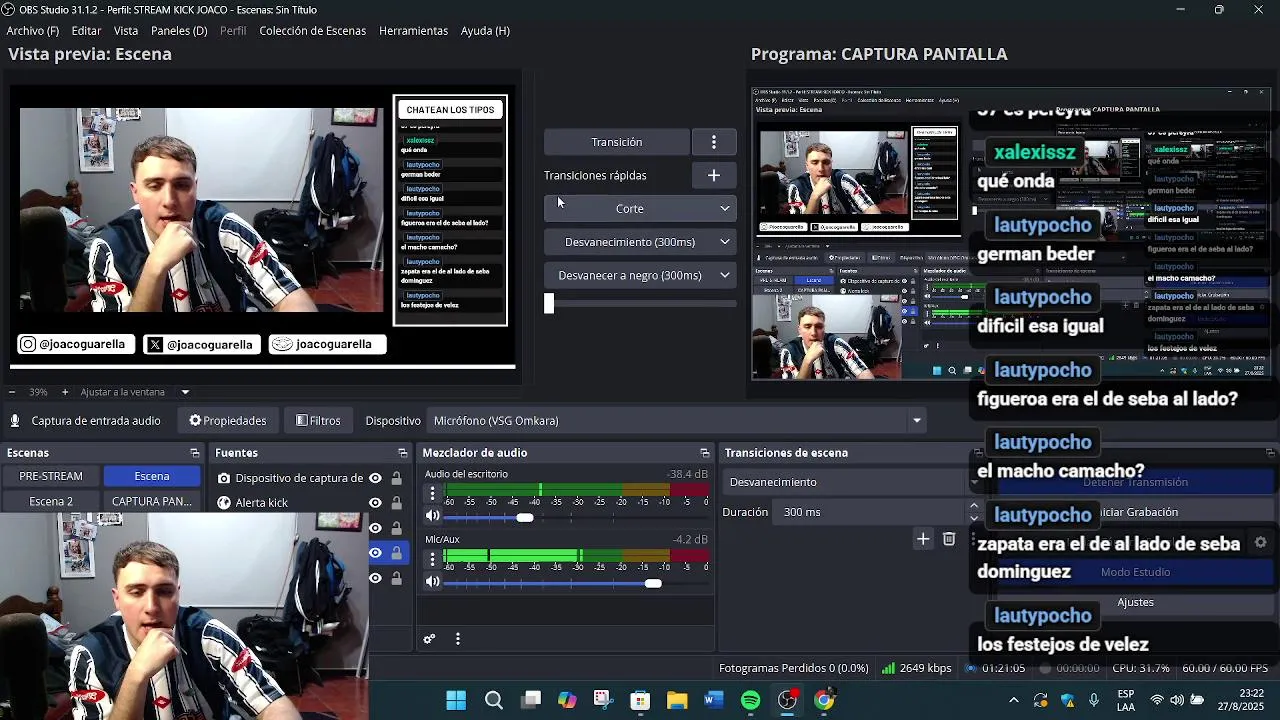Show hidden system tray icons chevron
Viewport: 1280px width, 720px height.
coord(1014,700)
